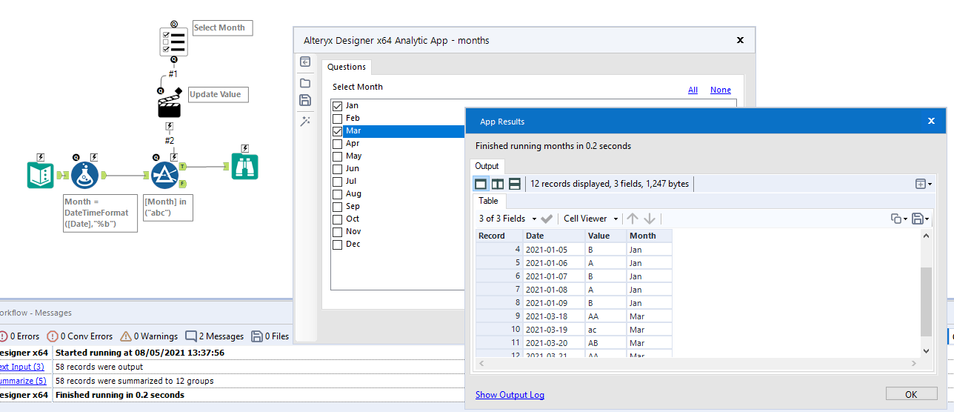This screenshot has height=412, width=954.
Task: Click the down arrow in results toolbar
Action: click(649, 218)
